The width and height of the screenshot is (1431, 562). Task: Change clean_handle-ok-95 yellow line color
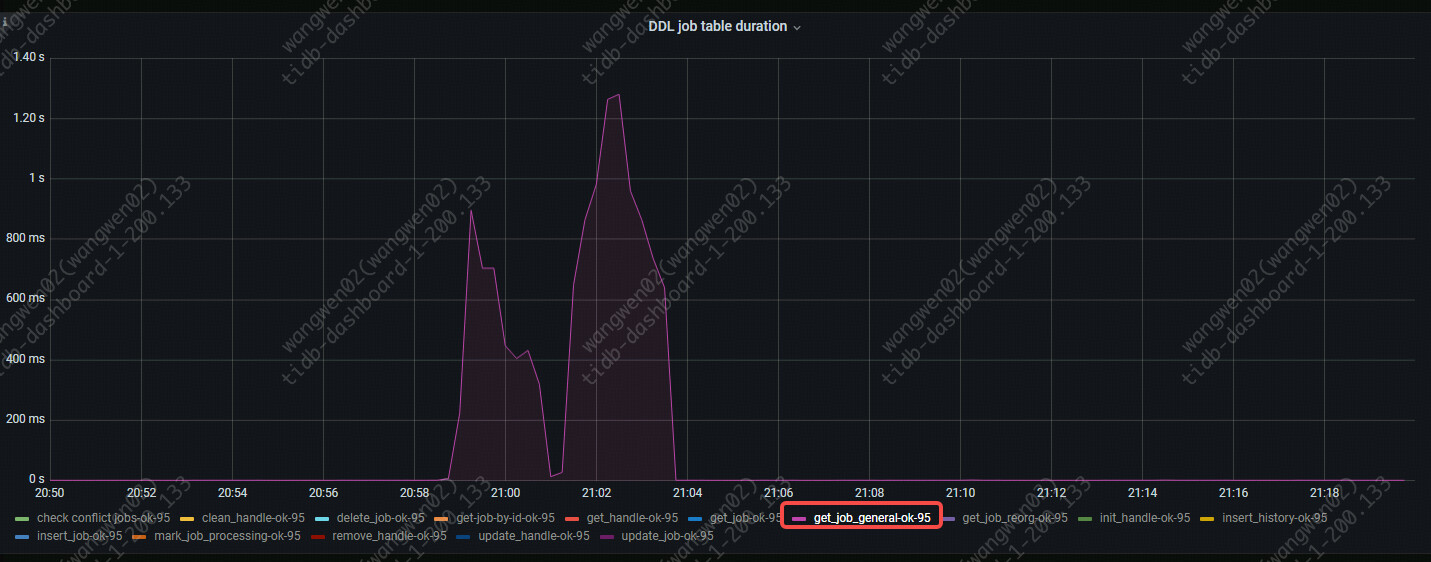click(187, 518)
